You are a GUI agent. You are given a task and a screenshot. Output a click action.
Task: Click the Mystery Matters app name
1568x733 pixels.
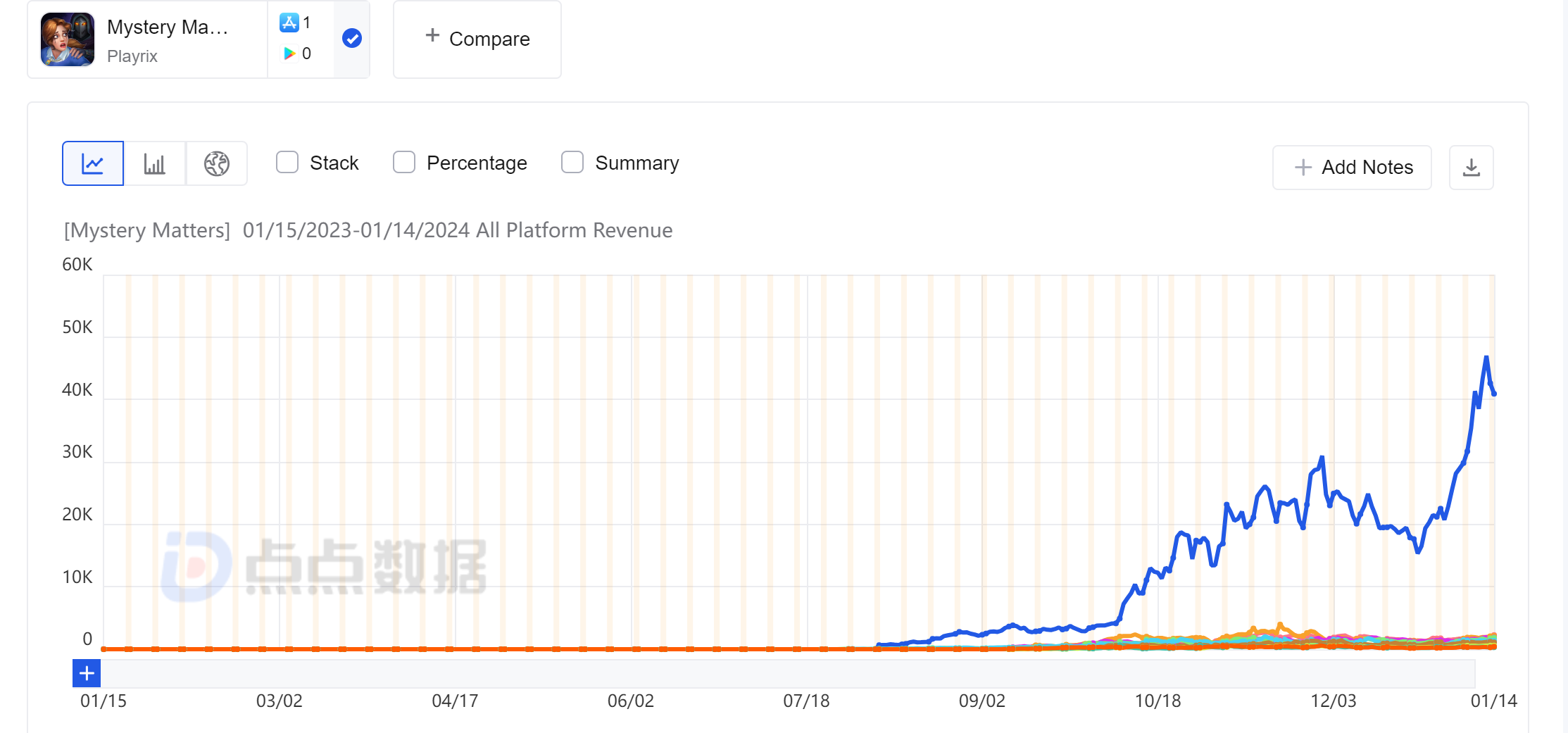click(168, 27)
